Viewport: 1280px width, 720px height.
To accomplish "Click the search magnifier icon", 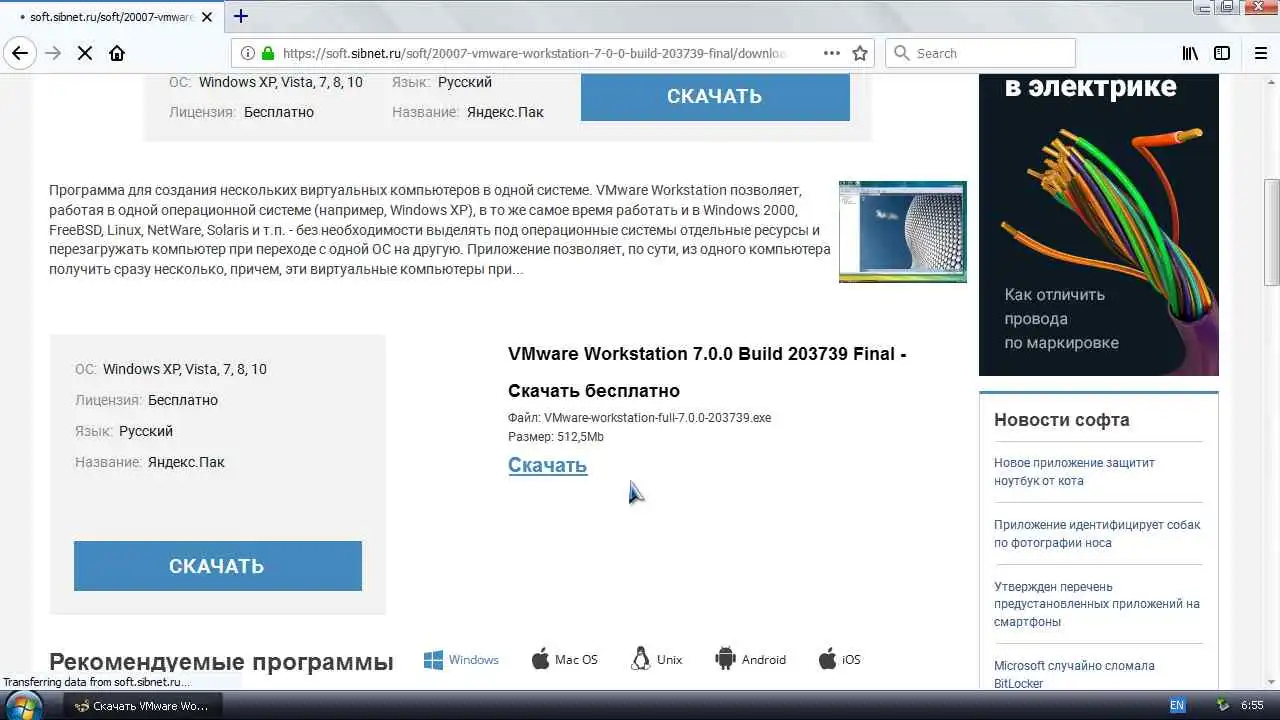I will click(x=901, y=53).
